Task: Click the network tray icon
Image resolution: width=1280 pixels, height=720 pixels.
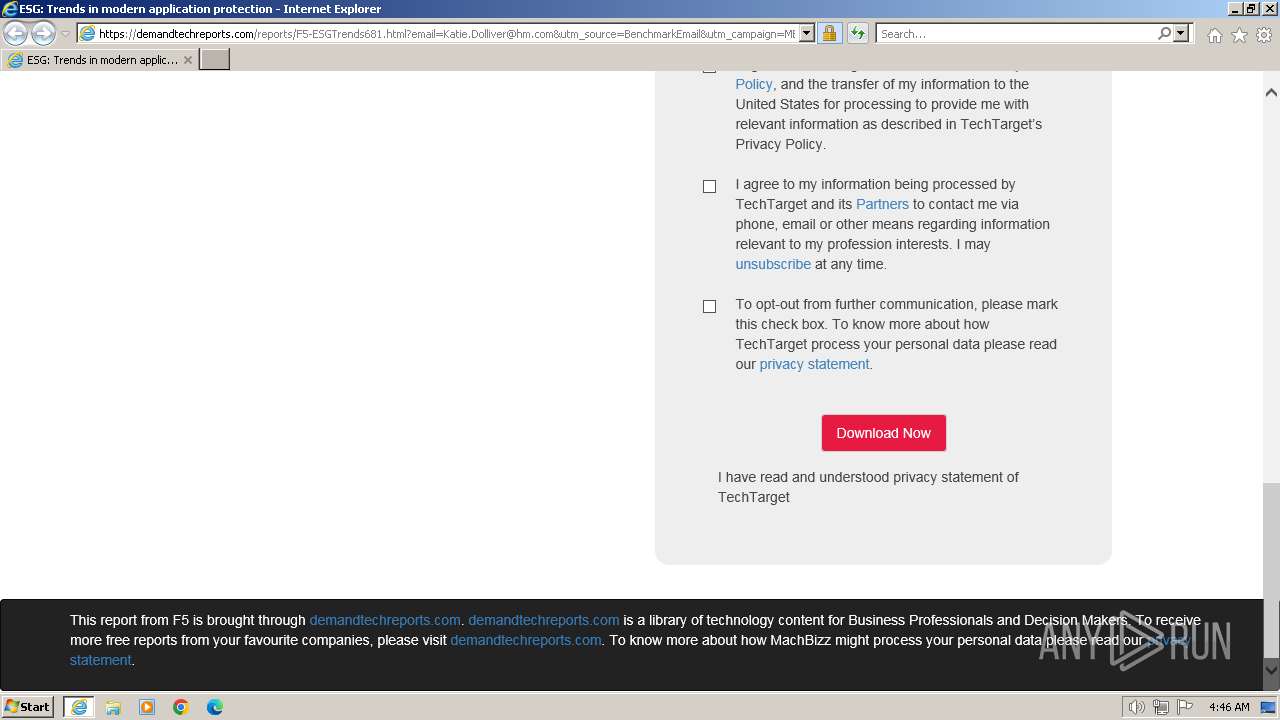Action: (1161, 707)
